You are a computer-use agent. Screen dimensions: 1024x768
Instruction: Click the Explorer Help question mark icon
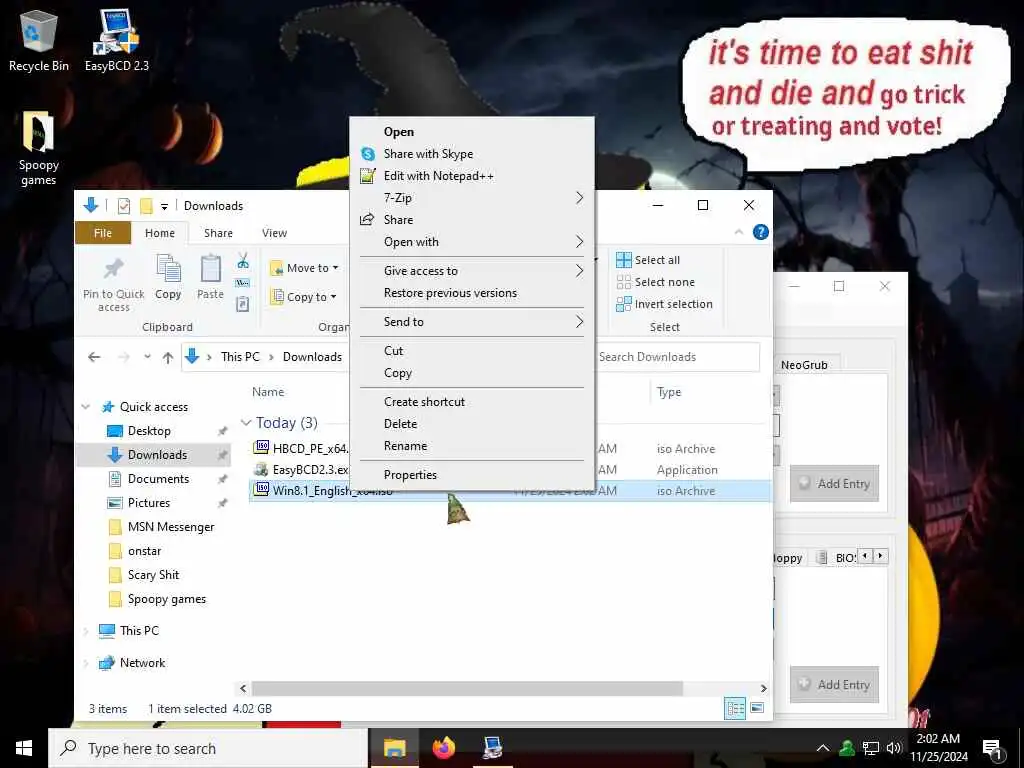[x=761, y=232]
